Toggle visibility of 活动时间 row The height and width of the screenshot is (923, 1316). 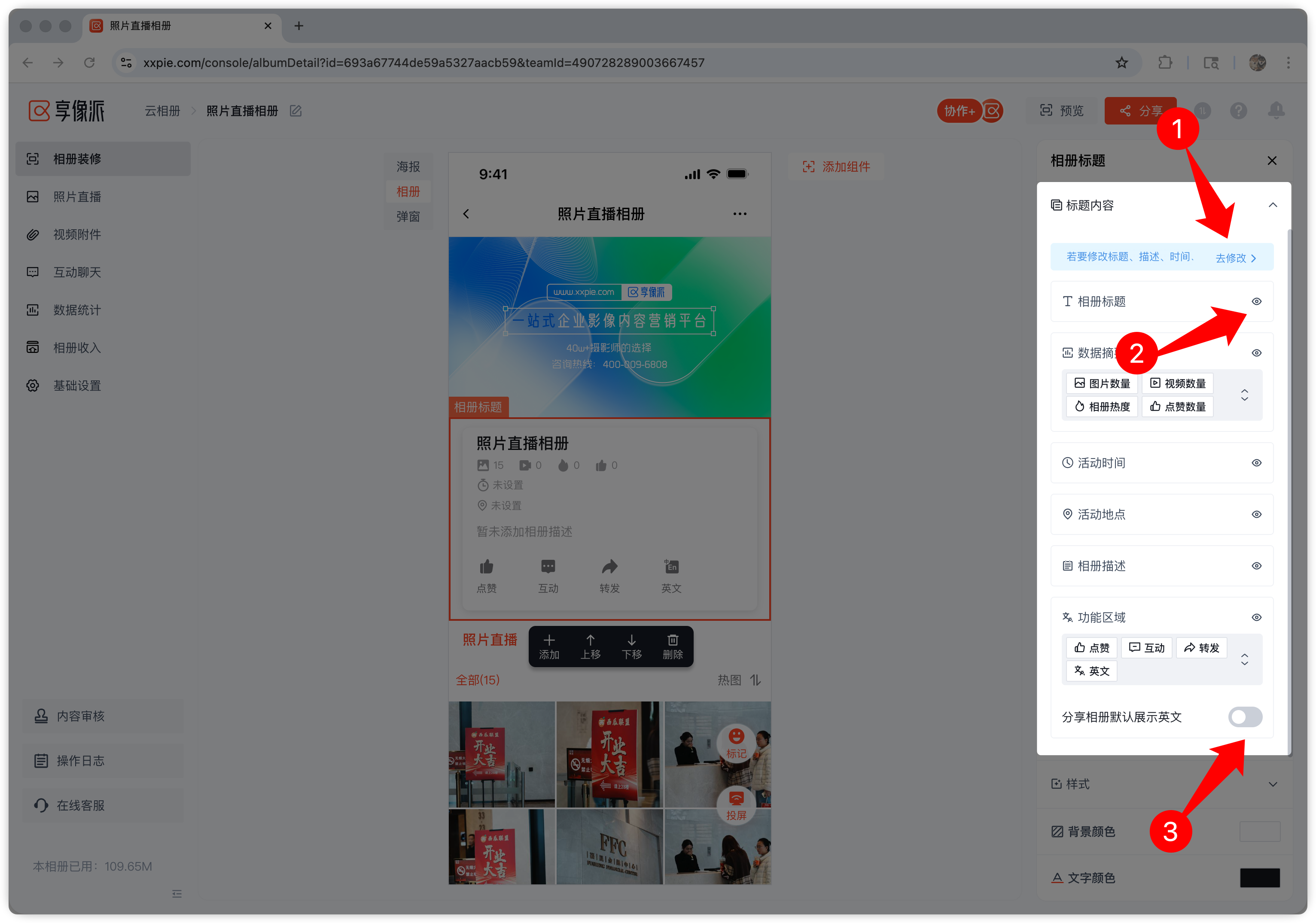(1256, 463)
